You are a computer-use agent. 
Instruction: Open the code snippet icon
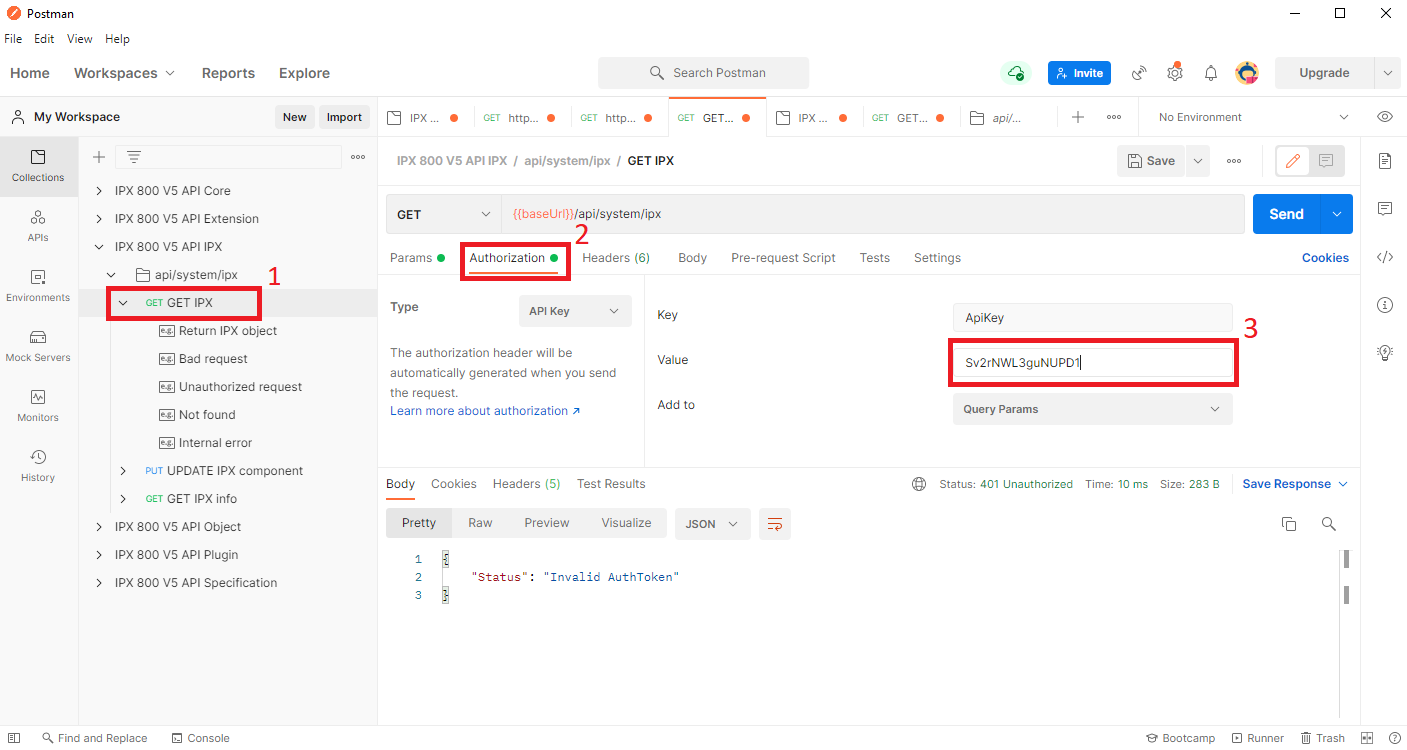1385,257
